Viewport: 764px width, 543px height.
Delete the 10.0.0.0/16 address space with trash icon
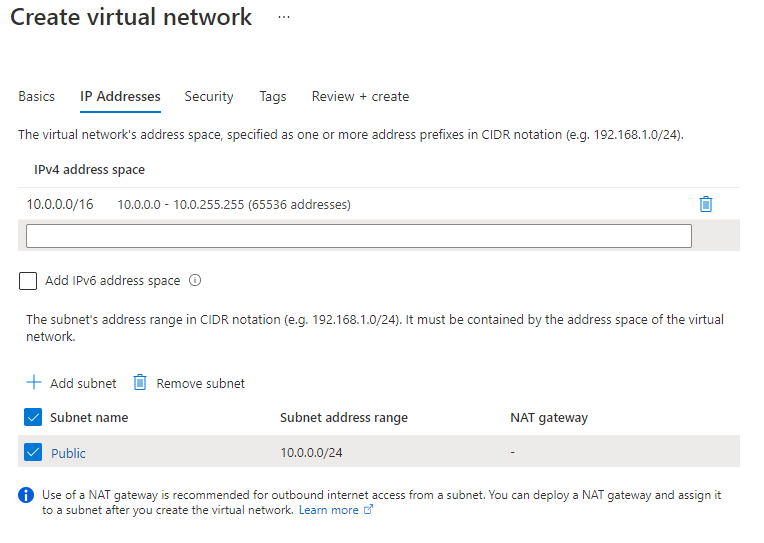click(x=706, y=204)
